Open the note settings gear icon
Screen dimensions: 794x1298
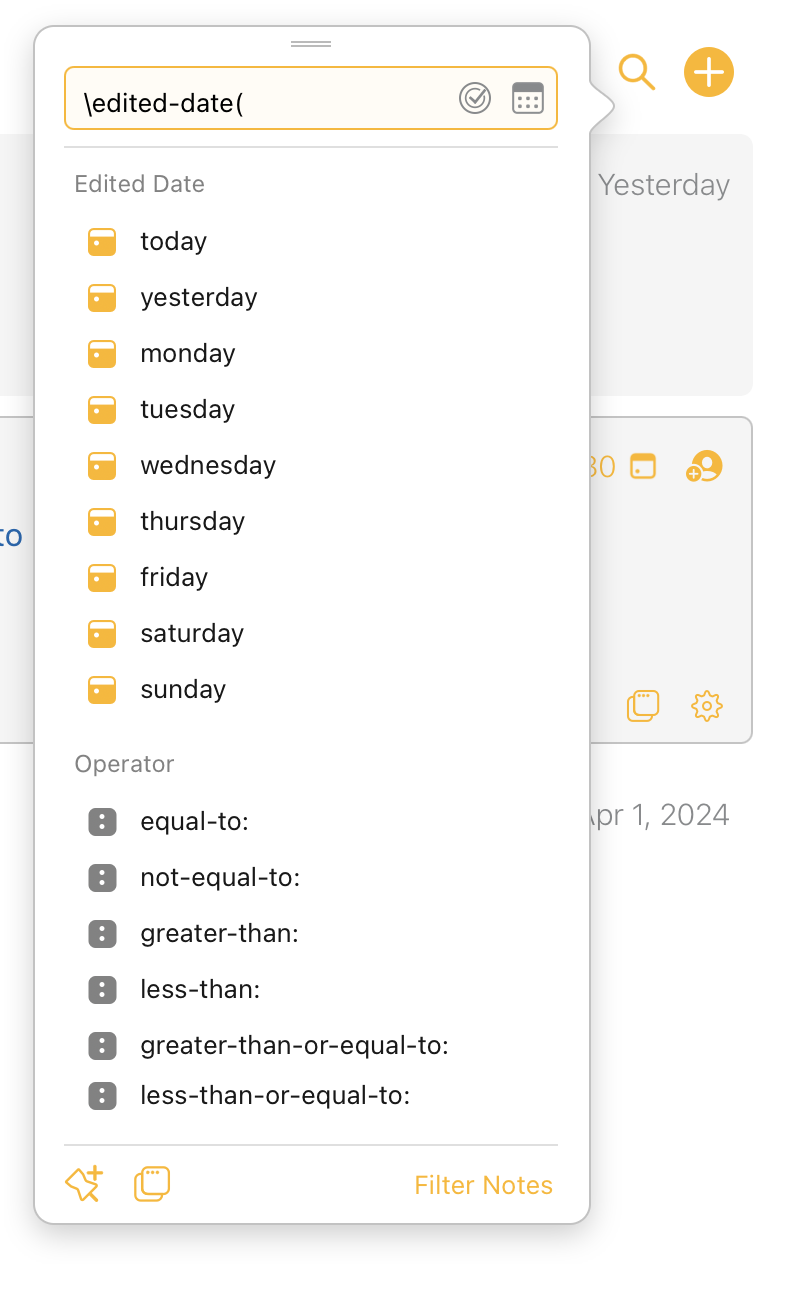(x=707, y=706)
